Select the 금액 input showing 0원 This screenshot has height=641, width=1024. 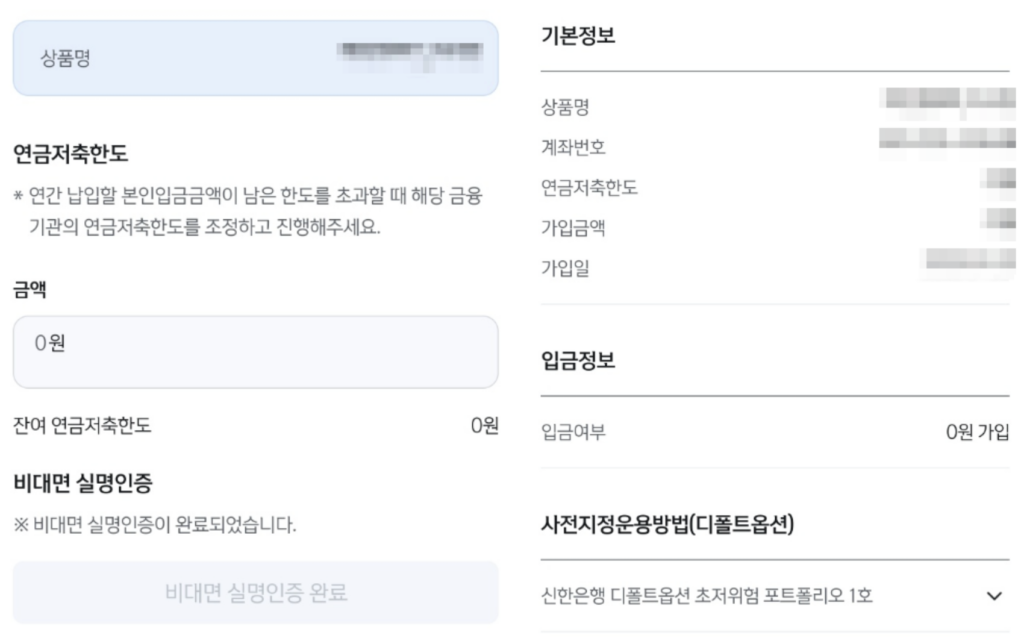point(255,351)
